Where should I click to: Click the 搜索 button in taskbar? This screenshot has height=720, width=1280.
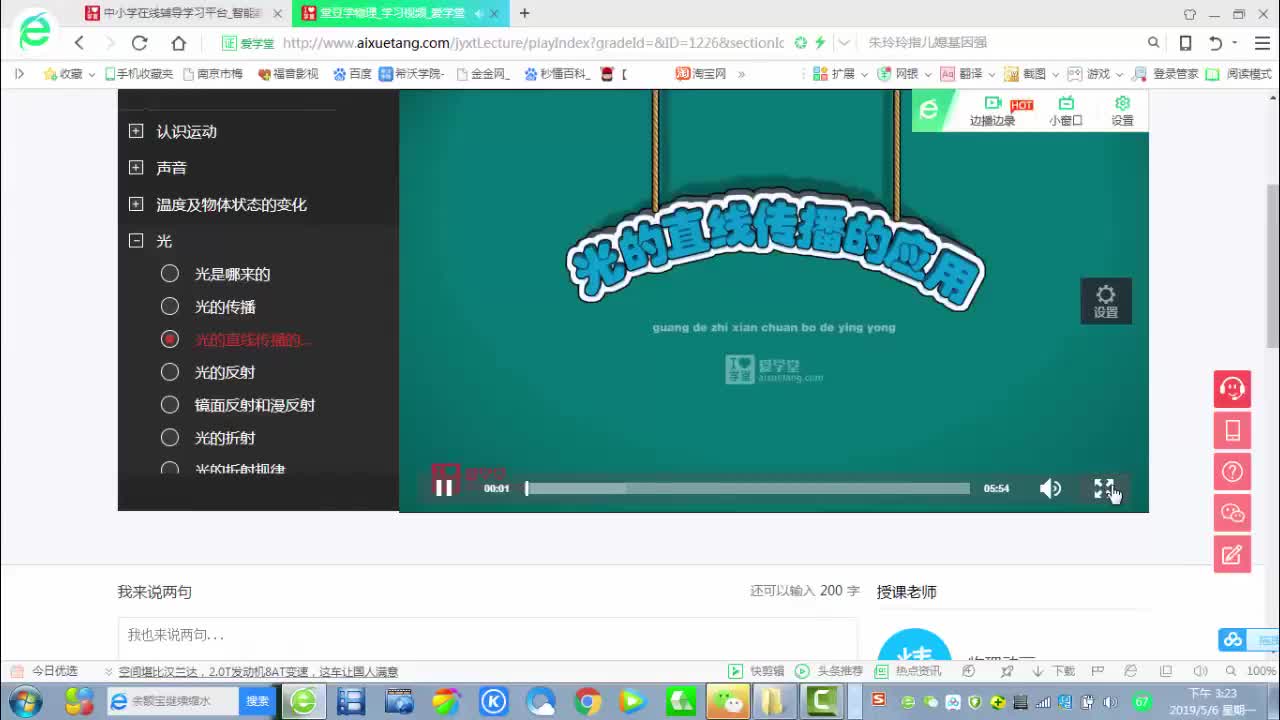point(257,701)
